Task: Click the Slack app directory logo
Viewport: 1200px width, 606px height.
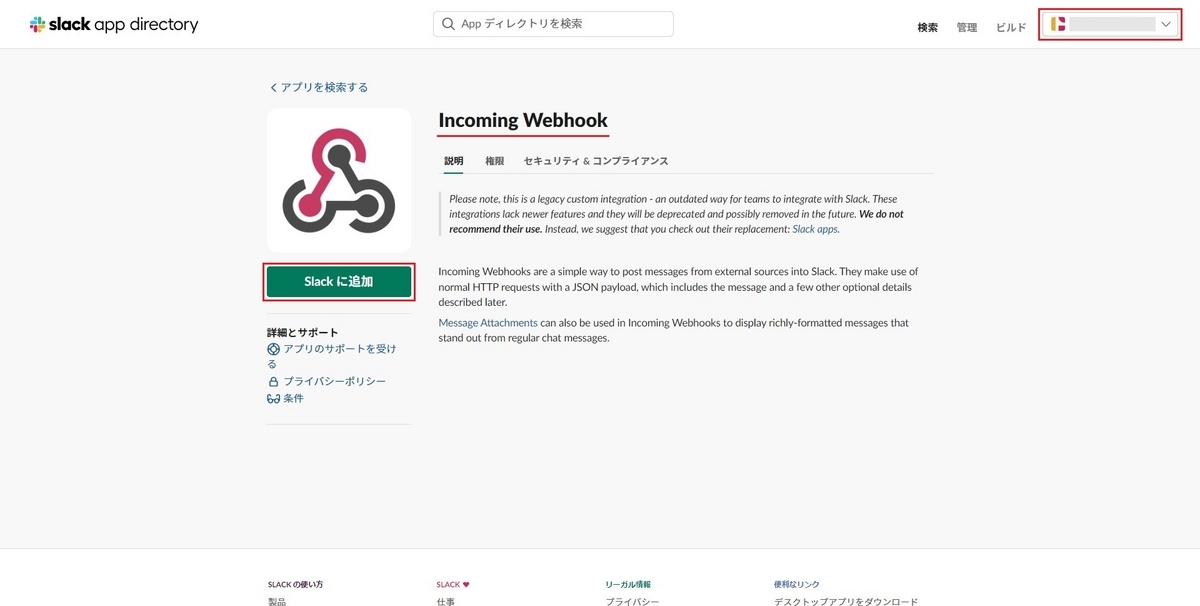Action: pos(114,25)
